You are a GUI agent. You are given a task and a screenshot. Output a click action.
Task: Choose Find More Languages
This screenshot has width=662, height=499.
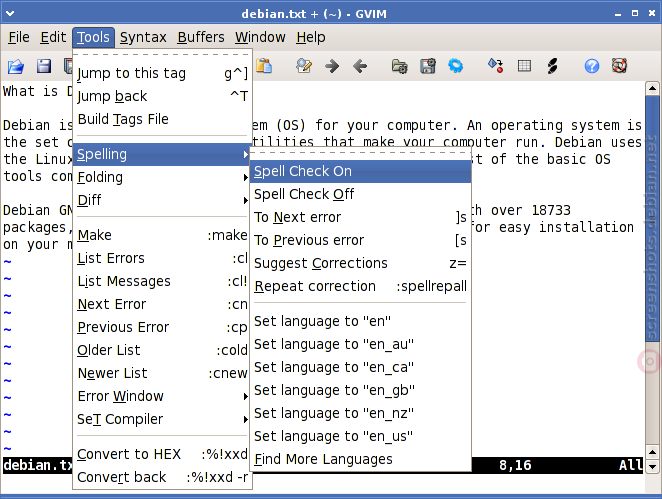(360, 459)
